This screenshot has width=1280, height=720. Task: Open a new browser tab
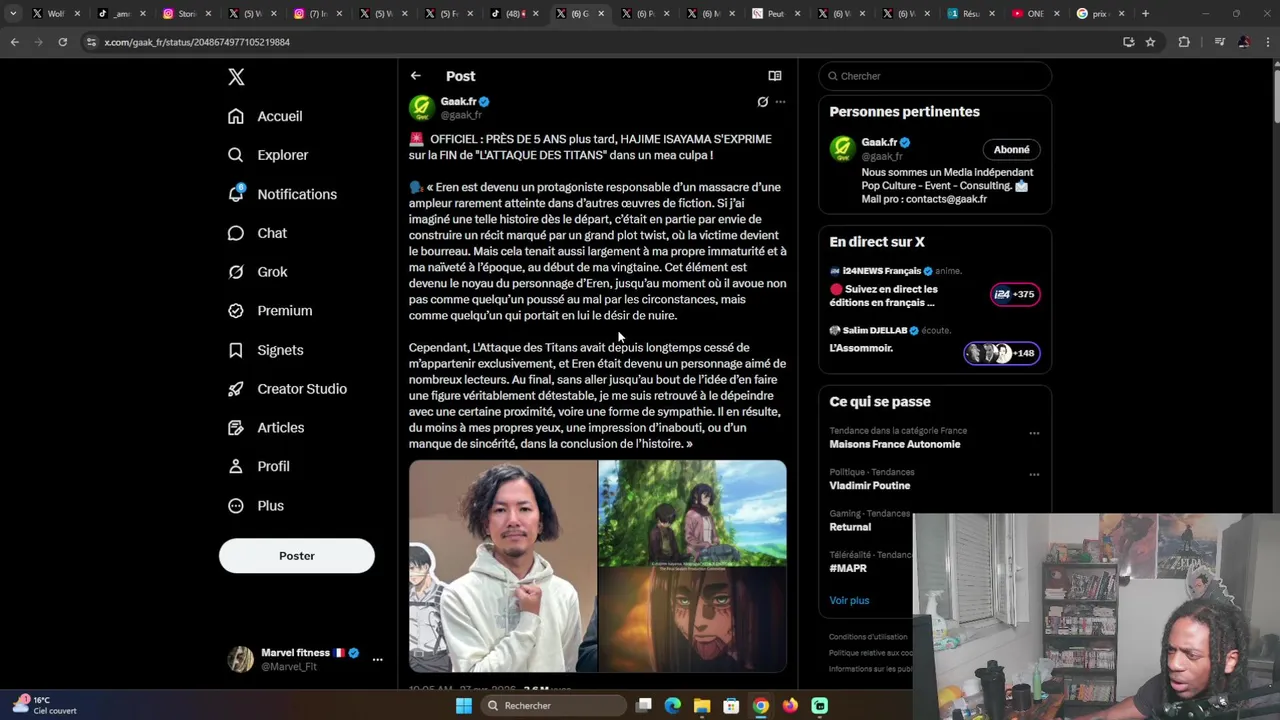1145,14
